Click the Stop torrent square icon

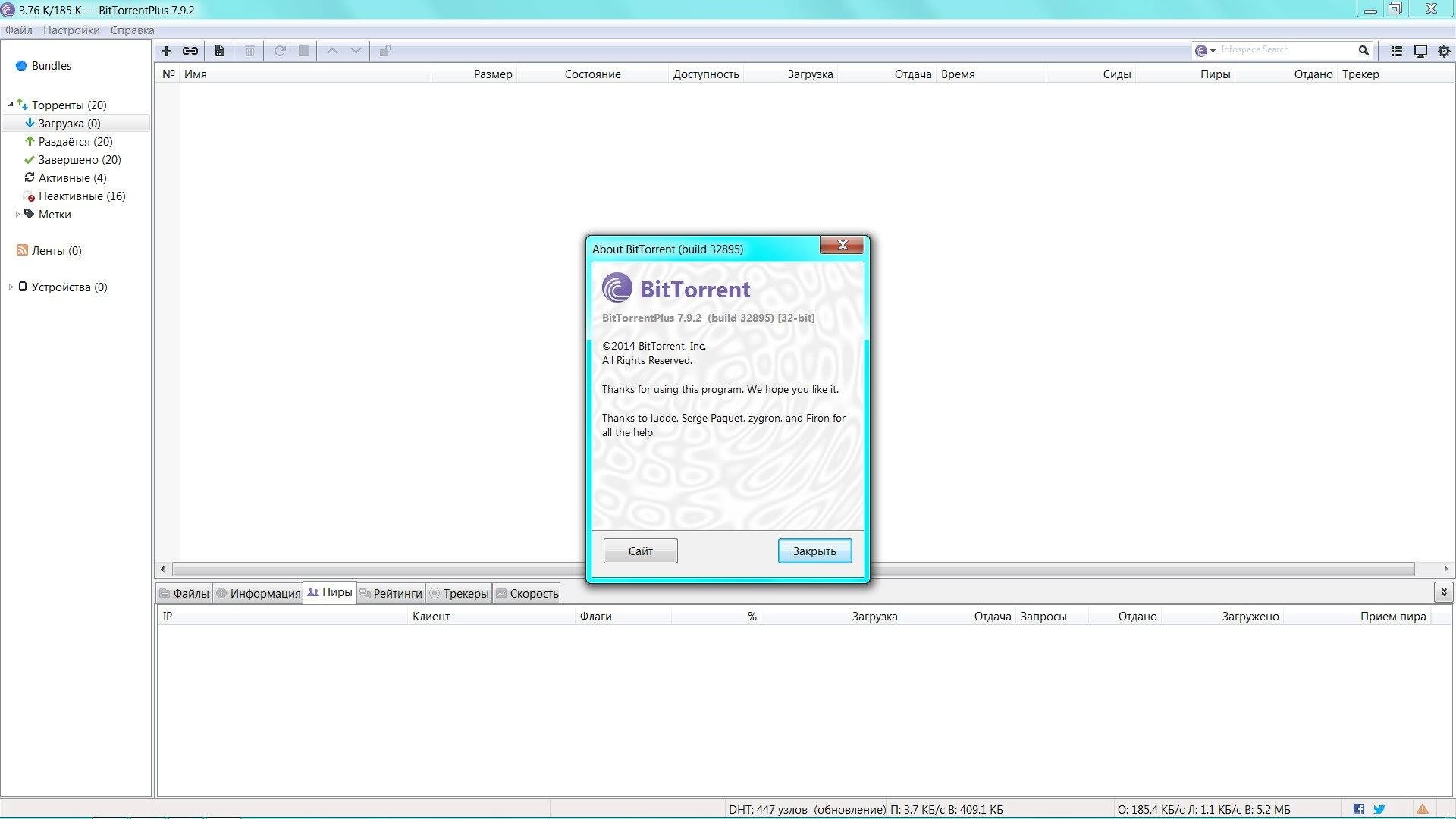coord(304,51)
